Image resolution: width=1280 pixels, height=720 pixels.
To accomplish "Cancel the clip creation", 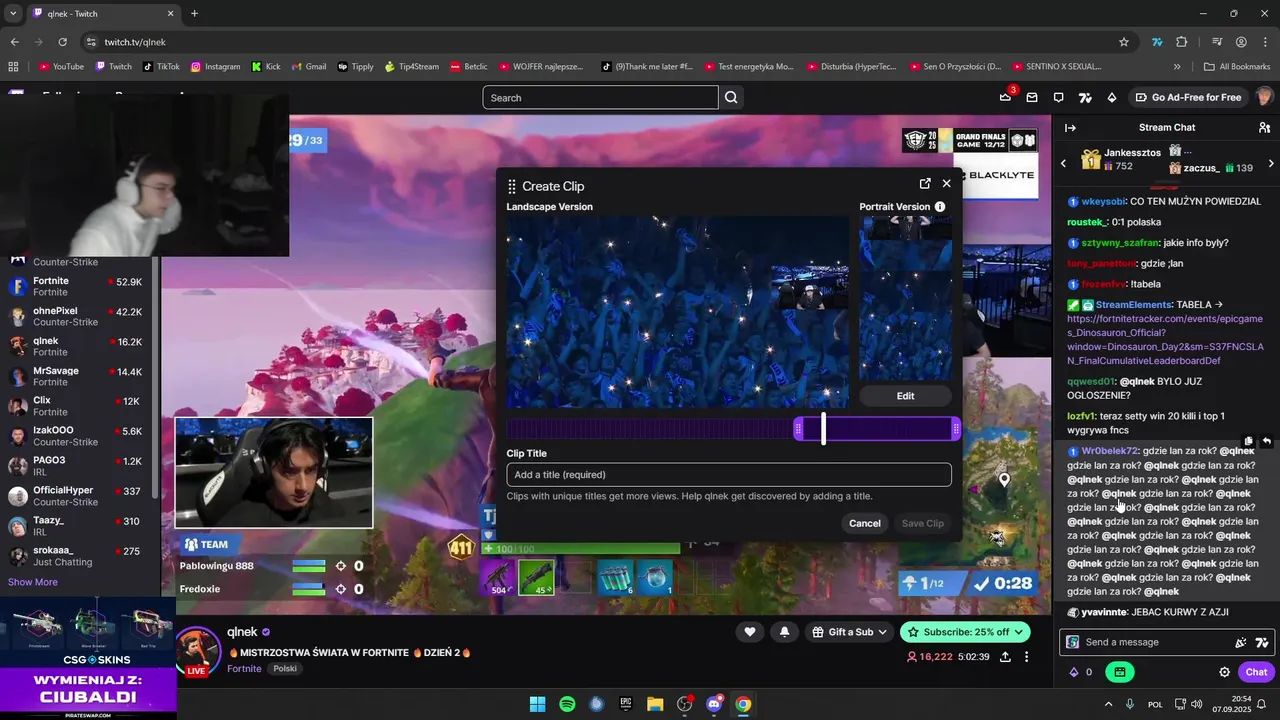I will [x=865, y=524].
